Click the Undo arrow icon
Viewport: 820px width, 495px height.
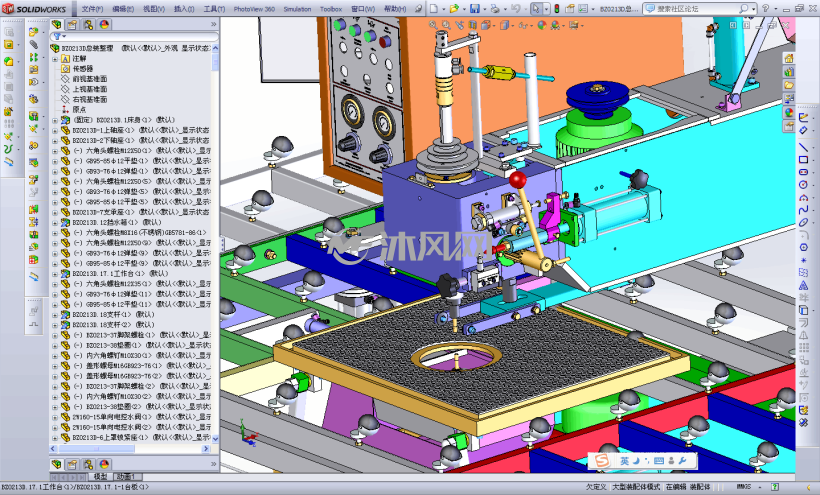515,9
